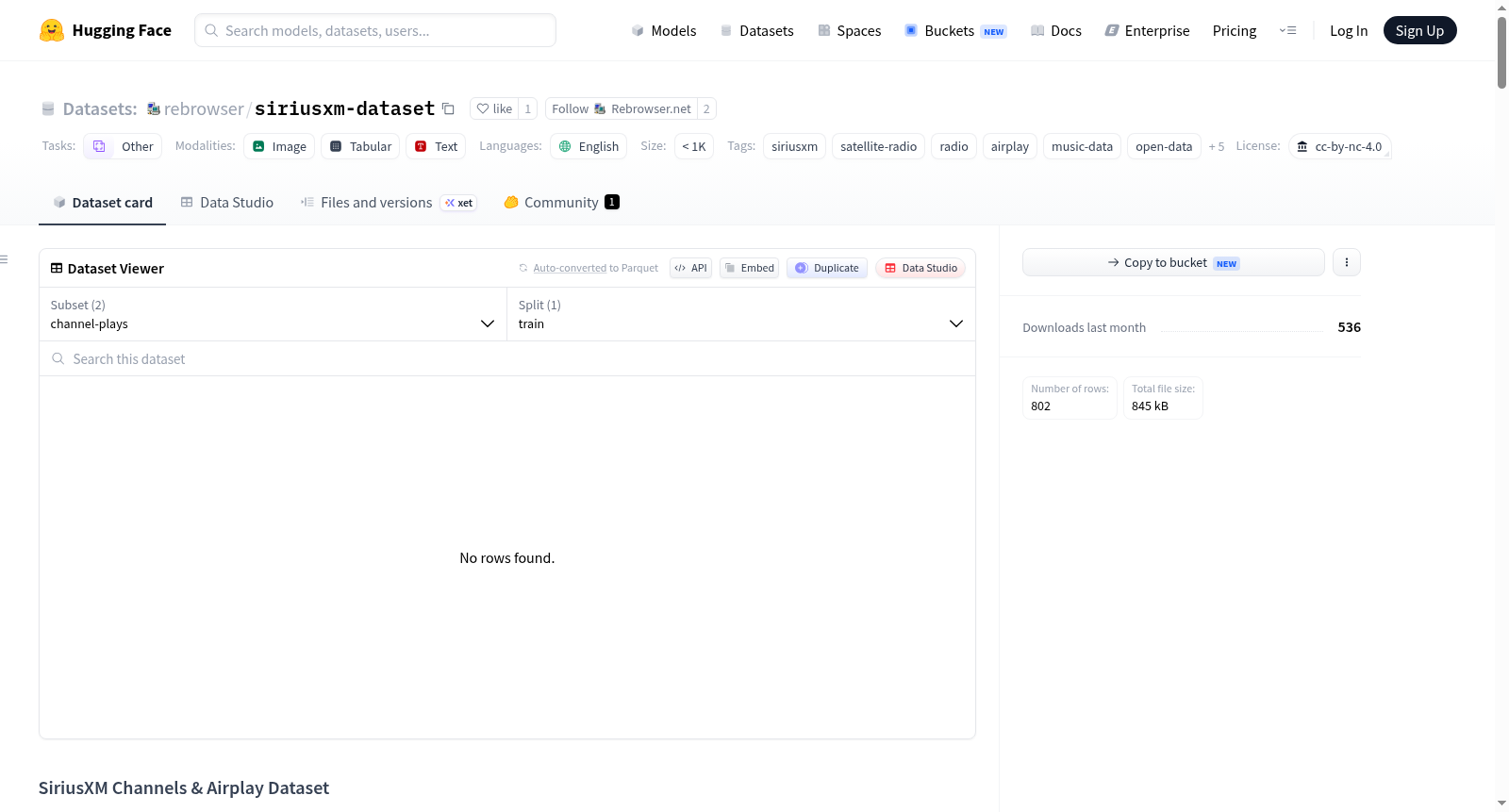Click SiriusXM Channels & Airplay Dataset heading

(x=184, y=787)
